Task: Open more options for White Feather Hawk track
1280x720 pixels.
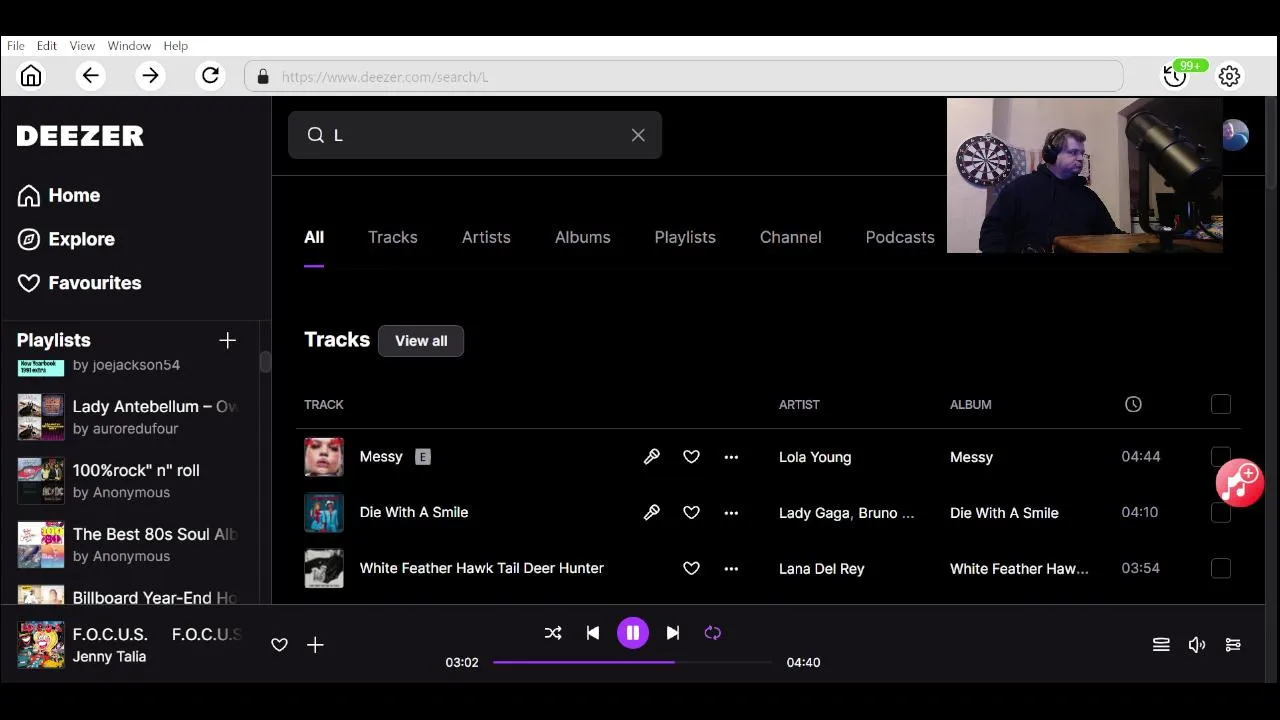Action: tap(731, 569)
